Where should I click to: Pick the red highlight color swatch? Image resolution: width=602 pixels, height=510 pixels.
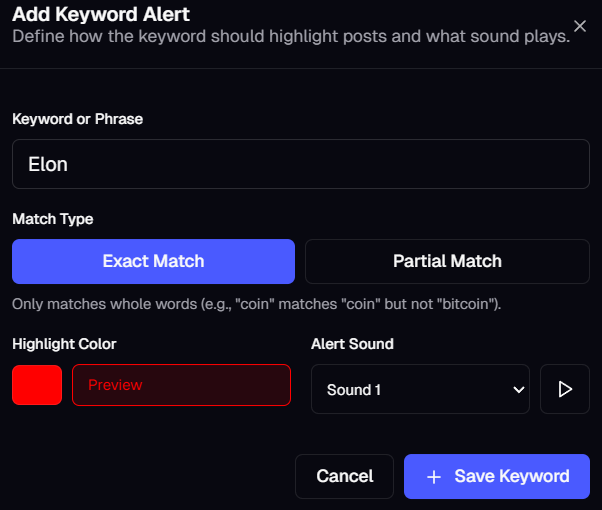37,385
